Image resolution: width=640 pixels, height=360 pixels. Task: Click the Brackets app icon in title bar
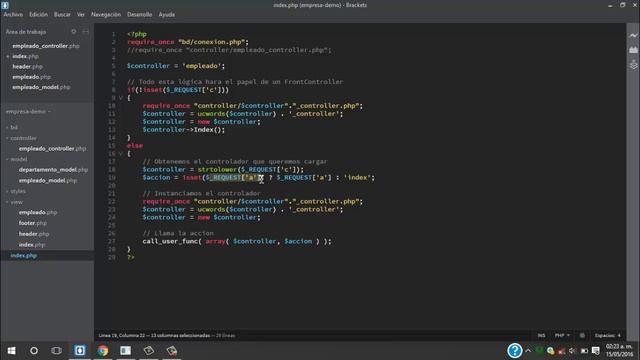(x=5, y=5)
